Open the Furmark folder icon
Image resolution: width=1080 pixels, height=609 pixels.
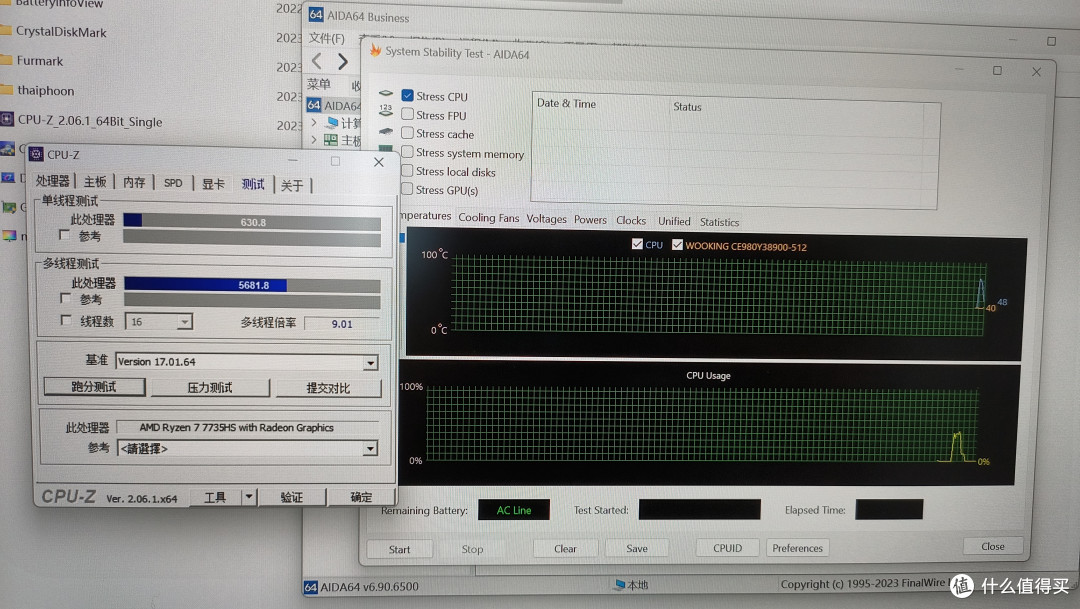[x=6, y=60]
